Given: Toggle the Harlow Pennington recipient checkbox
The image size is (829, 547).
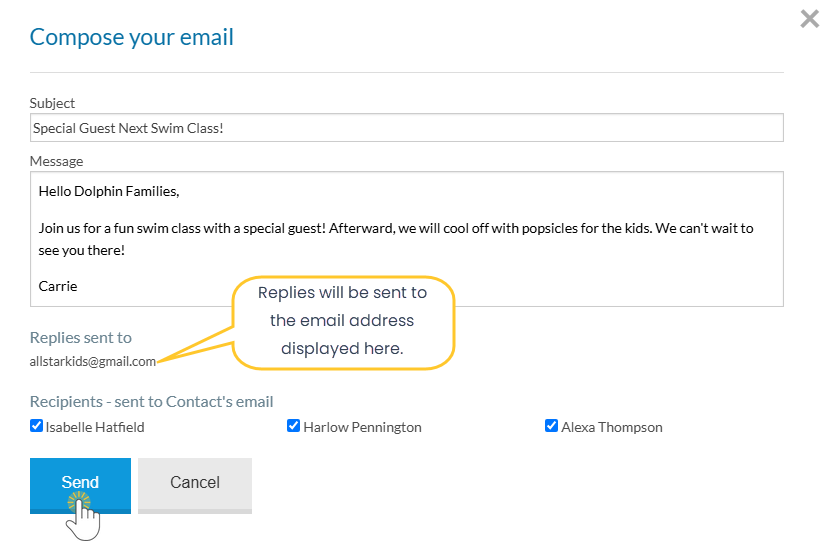Looking at the screenshot, I should point(293,426).
